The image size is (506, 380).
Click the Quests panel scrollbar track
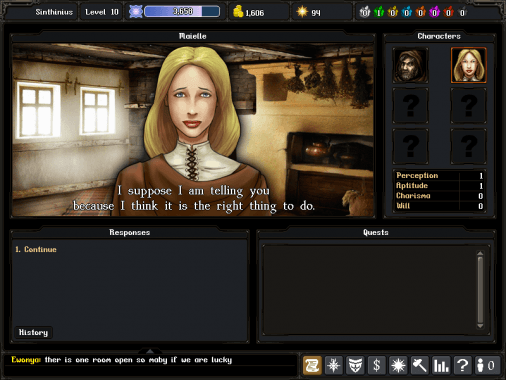click(x=480, y=290)
